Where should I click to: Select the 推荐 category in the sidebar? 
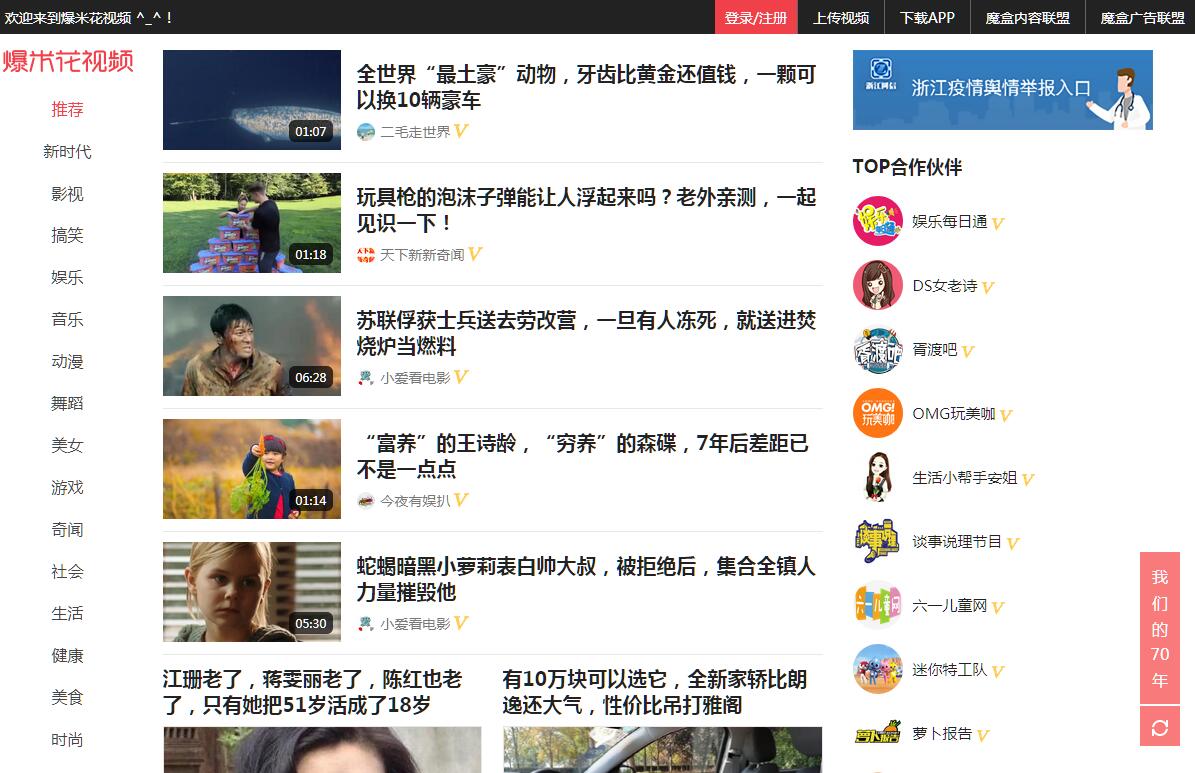coord(67,110)
